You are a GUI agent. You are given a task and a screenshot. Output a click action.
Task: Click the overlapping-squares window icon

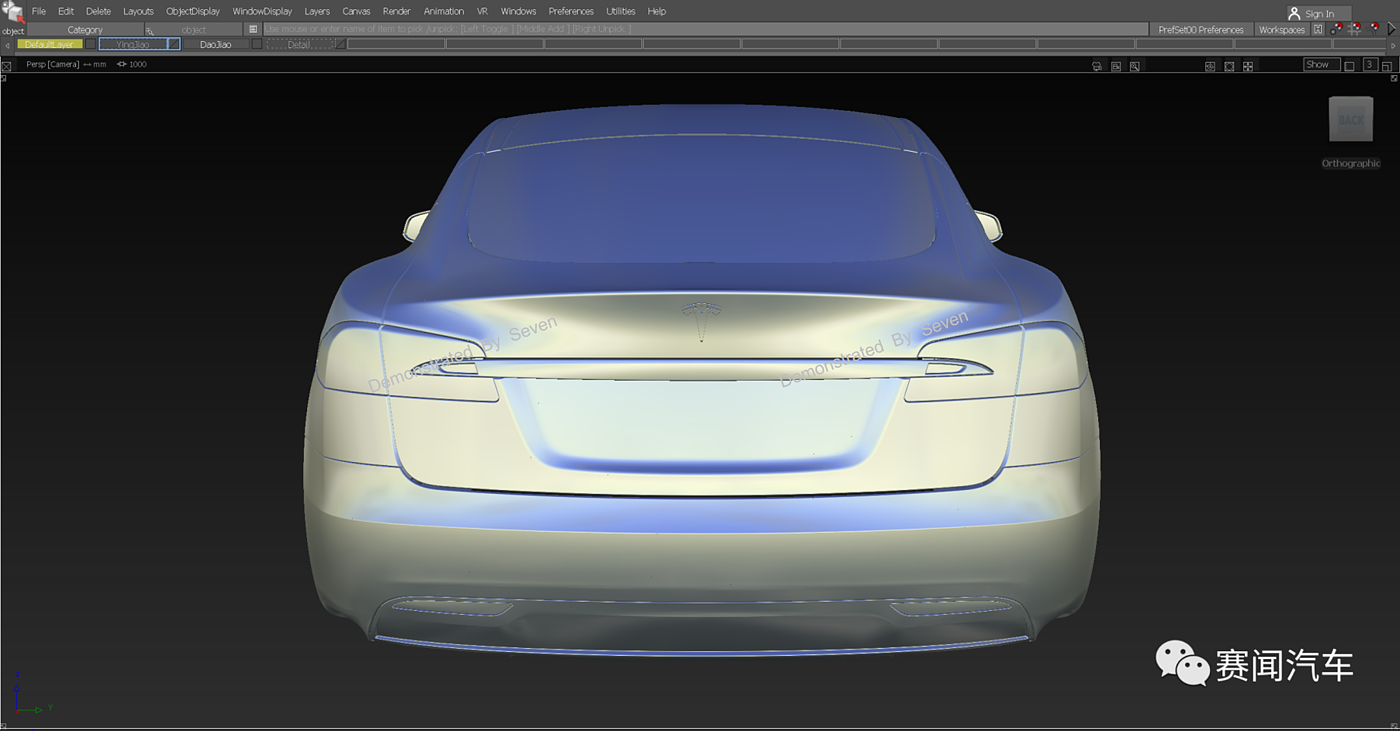[1388, 65]
